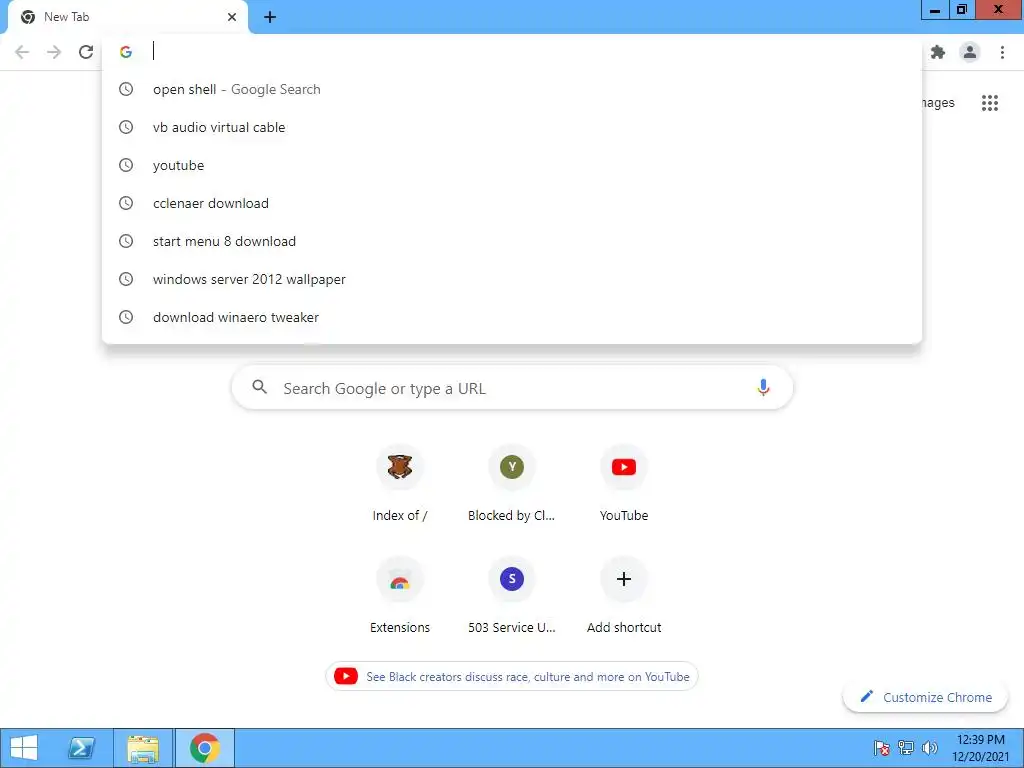The image size is (1024, 768).
Task: Click the forward navigation arrow
Action: (x=54, y=52)
